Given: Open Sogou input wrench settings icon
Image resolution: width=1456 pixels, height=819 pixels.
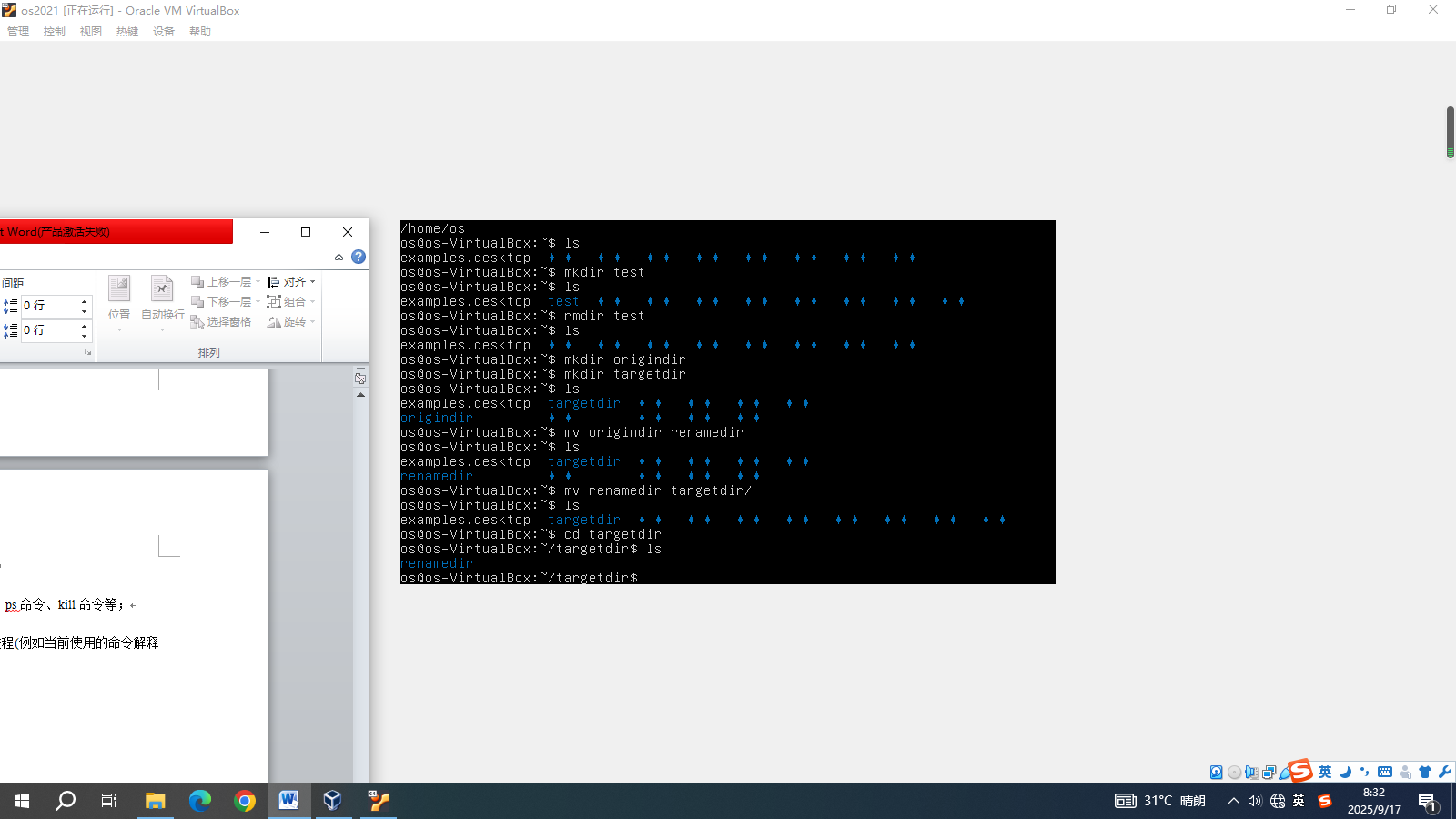Looking at the screenshot, I should point(1445,772).
